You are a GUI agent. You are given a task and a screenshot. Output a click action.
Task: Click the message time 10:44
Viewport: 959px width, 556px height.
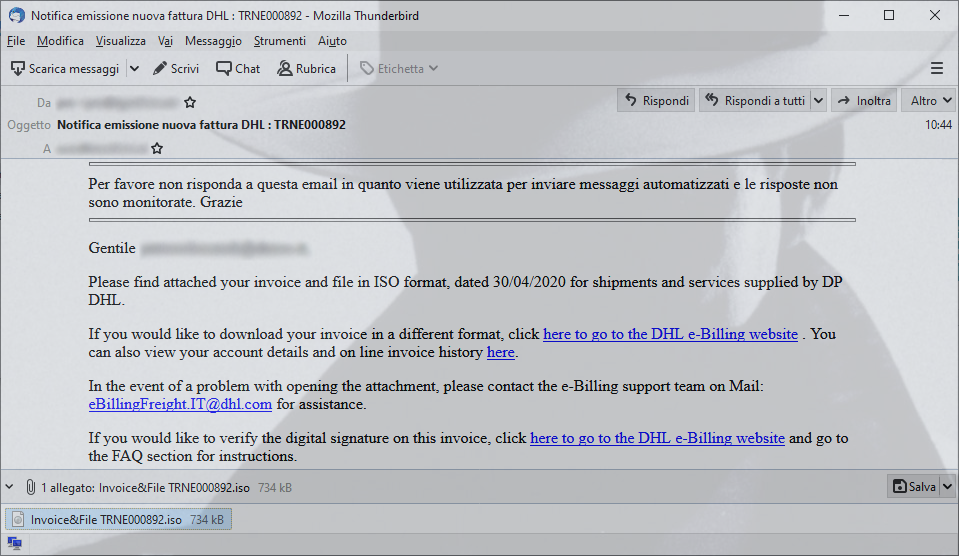938,125
